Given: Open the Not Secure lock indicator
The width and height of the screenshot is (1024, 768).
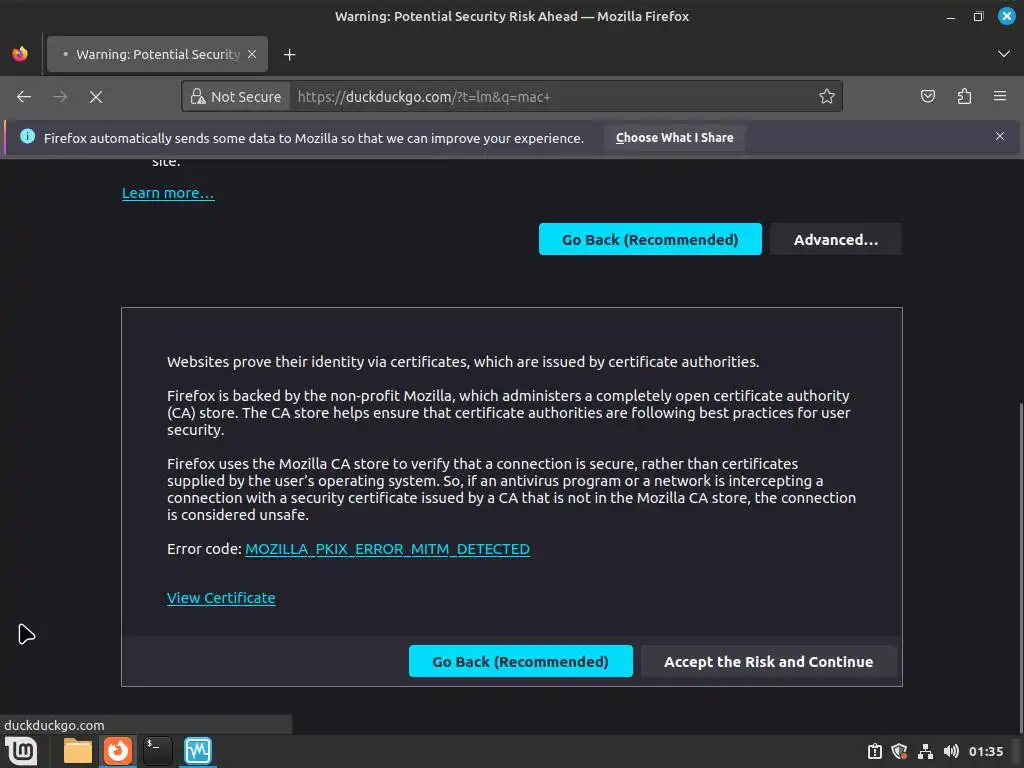Looking at the screenshot, I should tap(236, 97).
